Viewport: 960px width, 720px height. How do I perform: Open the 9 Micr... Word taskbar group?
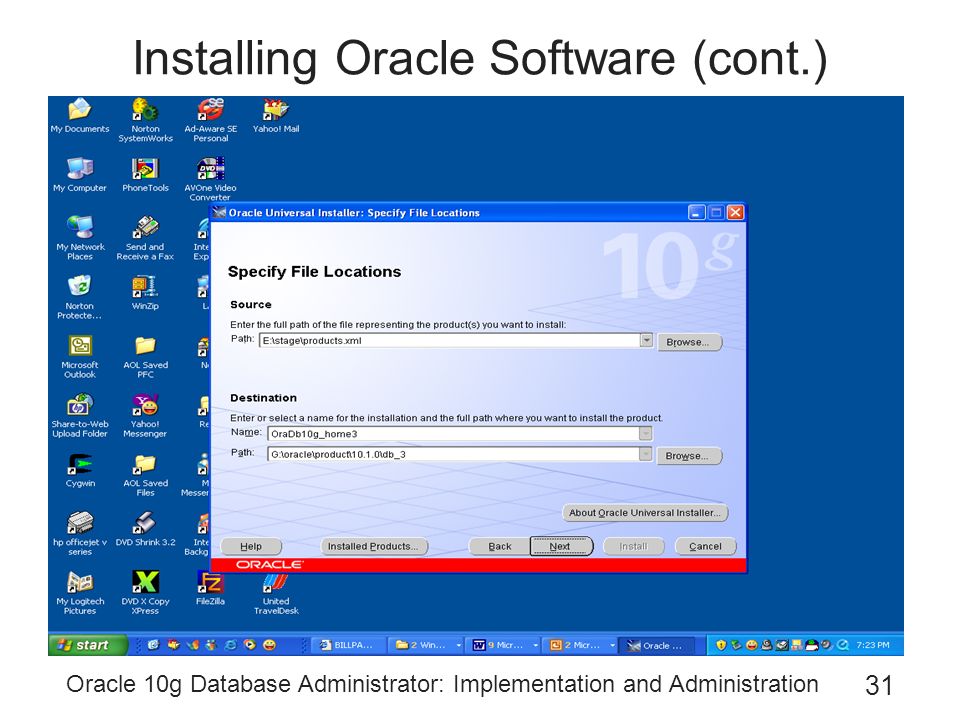(504, 645)
